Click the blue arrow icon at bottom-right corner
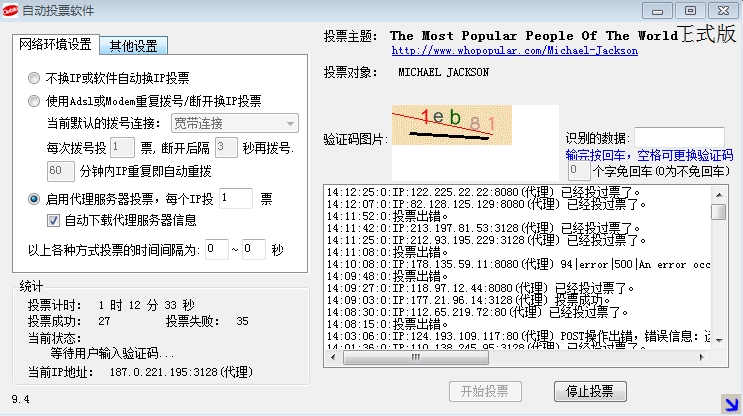 click(x=730, y=404)
